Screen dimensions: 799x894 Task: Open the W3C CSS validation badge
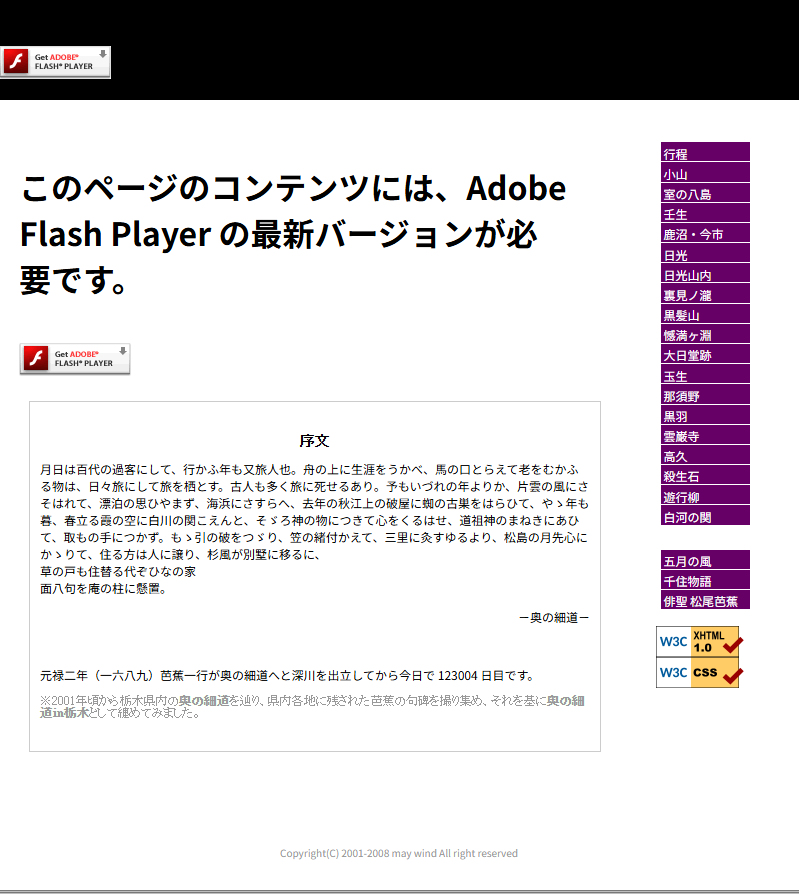[699, 672]
